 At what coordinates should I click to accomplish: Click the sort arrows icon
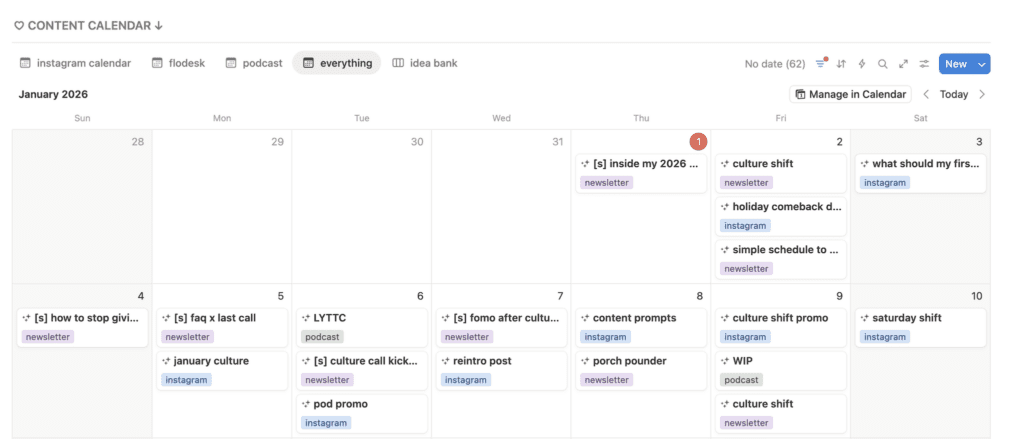click(x=841, y=64)
